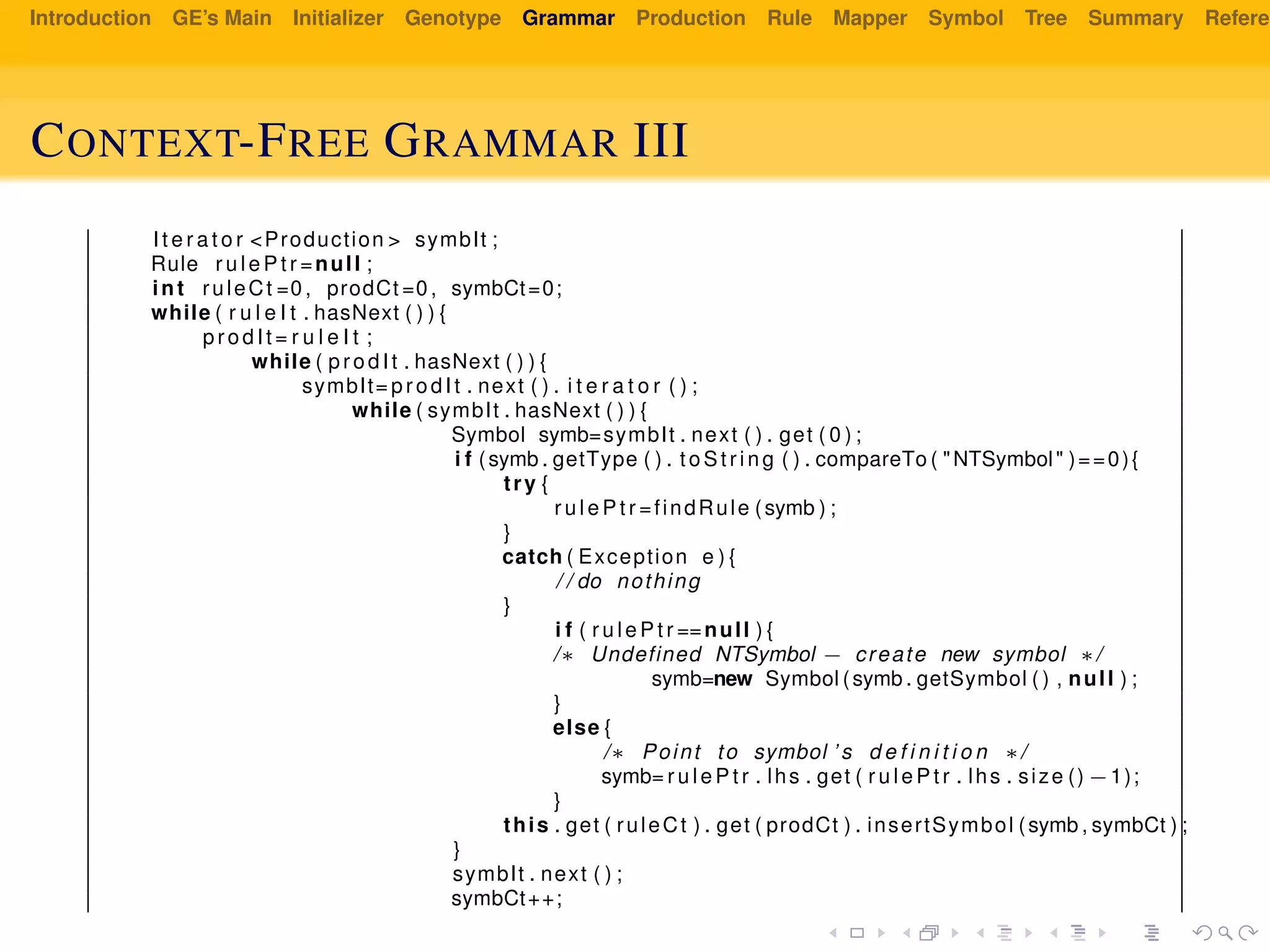Image resolution: width=1270 pixels, height=952 pixels.
Task: Click the previous slide arrow
Action: pos(833,933)
